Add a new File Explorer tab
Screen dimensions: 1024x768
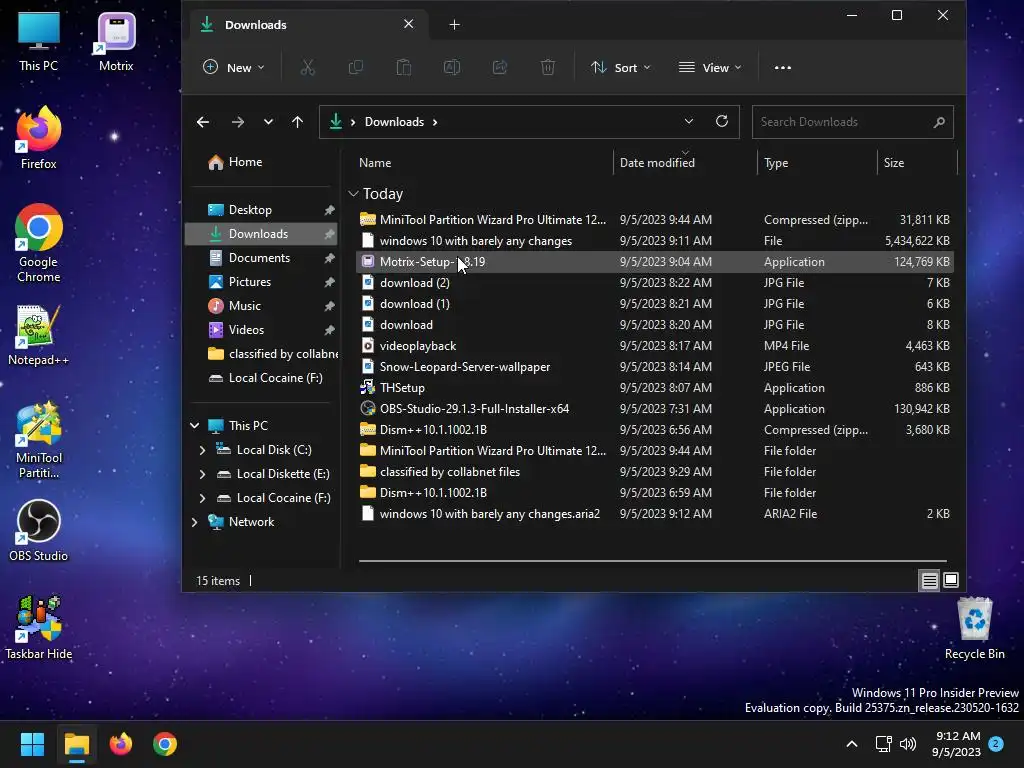[455, 25]
